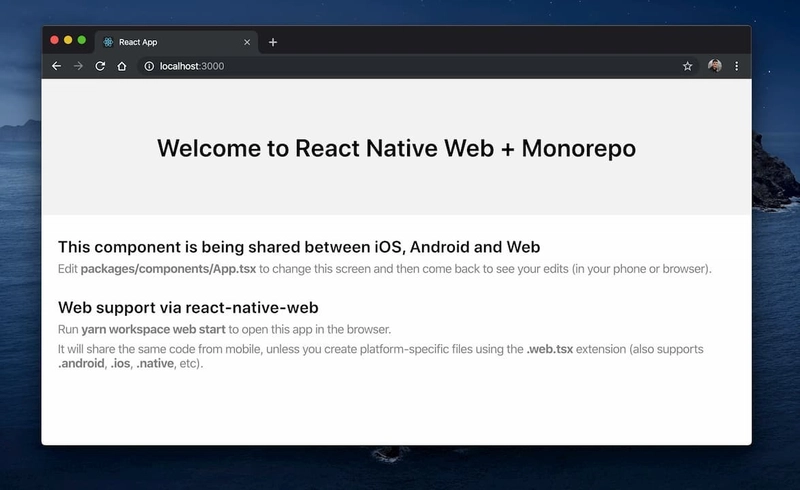Open a new tab with the plus button

click(273, 42)
